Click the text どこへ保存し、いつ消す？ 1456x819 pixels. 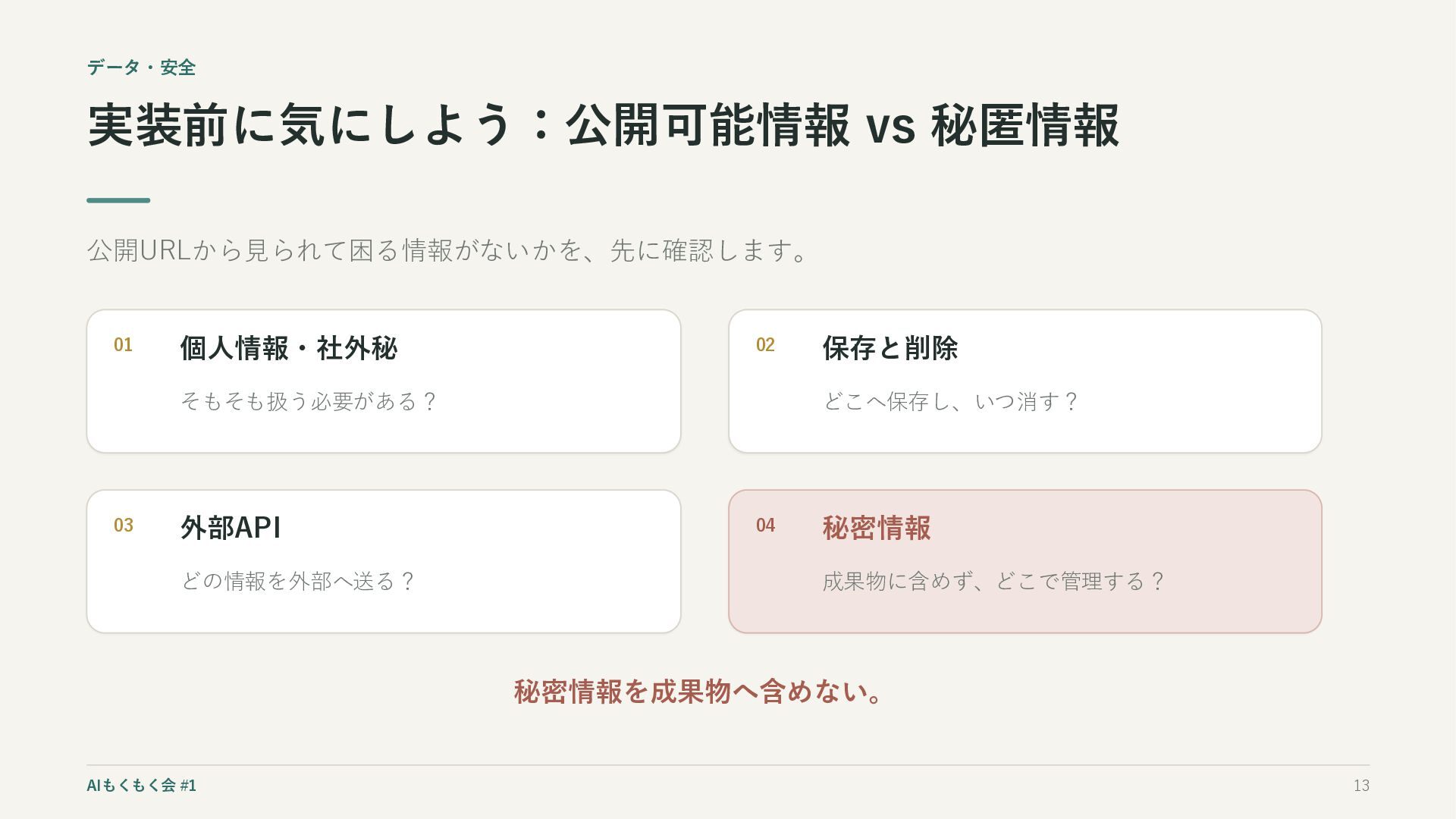[x=951, y=401]
